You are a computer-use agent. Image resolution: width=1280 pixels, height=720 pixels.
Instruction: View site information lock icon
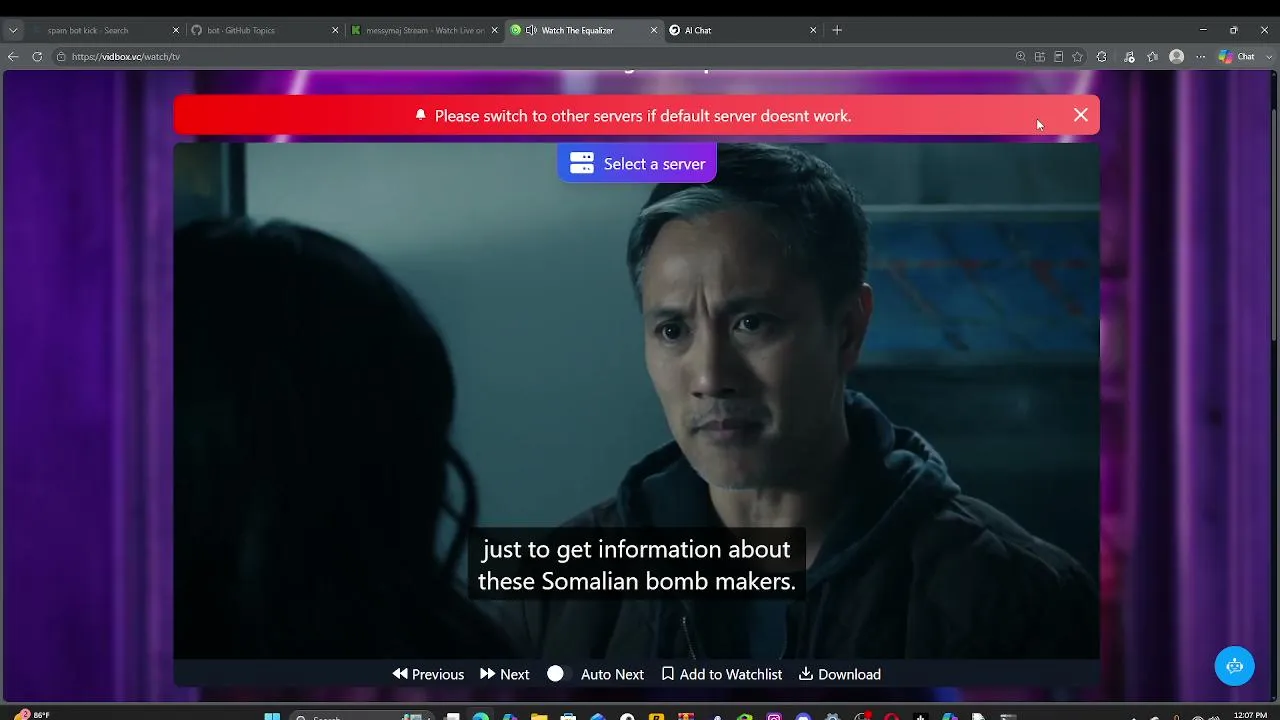coord(61,57)
